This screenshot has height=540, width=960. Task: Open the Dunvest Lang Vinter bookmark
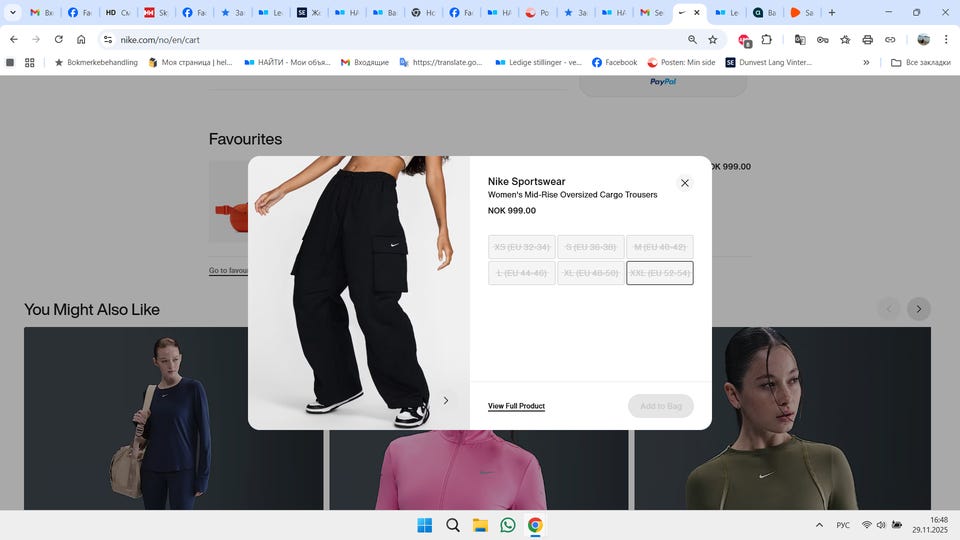point(769,62)
